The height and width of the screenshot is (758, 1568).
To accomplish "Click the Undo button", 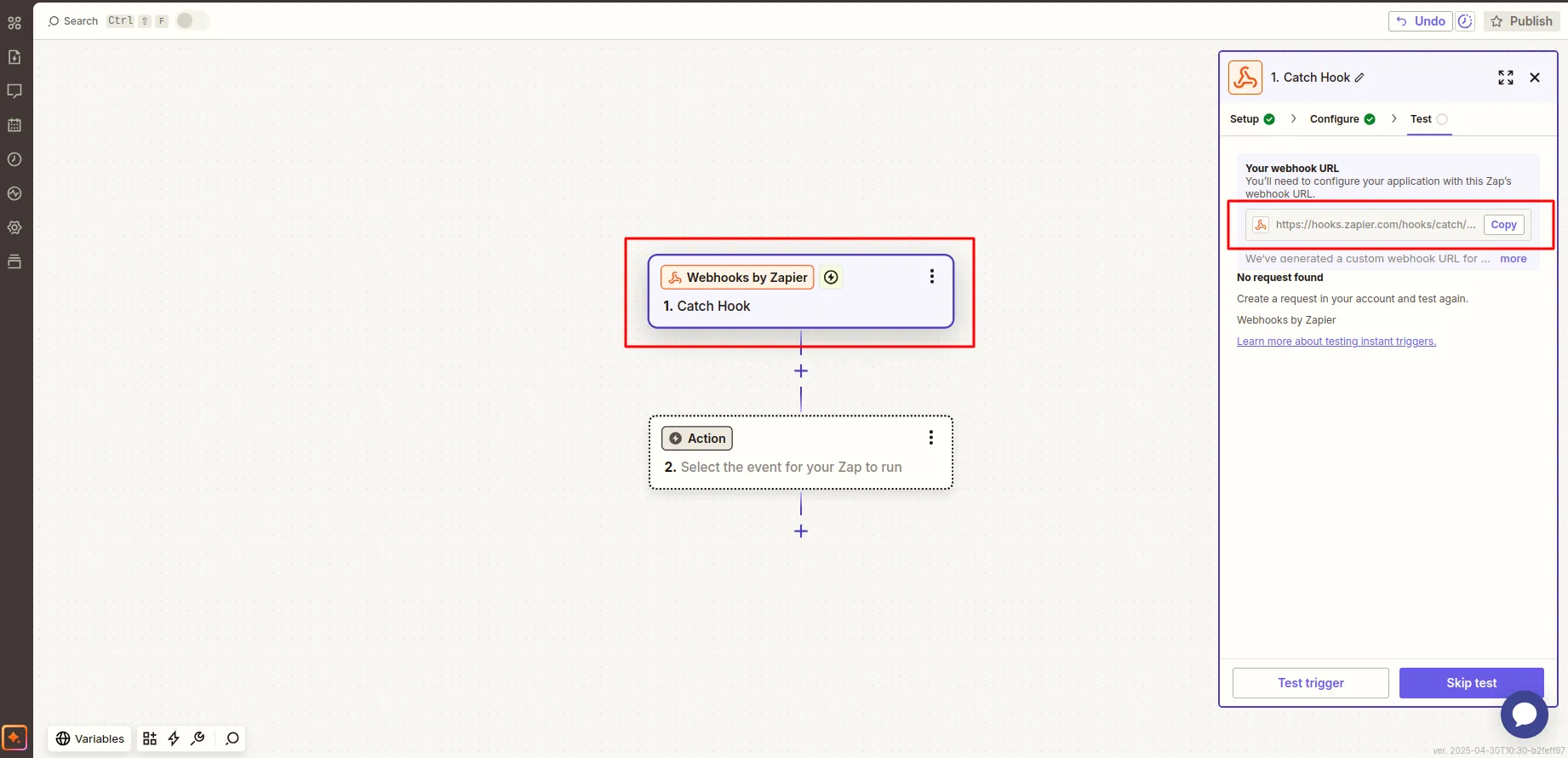I will coord(1421,21).
